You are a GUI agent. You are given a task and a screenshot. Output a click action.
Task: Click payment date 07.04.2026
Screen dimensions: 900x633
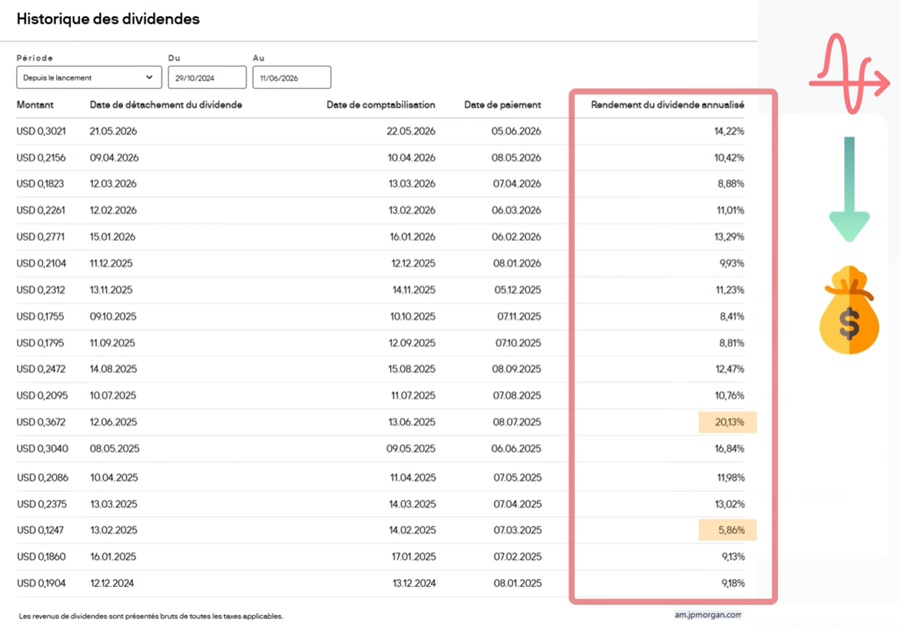point(517,184)
